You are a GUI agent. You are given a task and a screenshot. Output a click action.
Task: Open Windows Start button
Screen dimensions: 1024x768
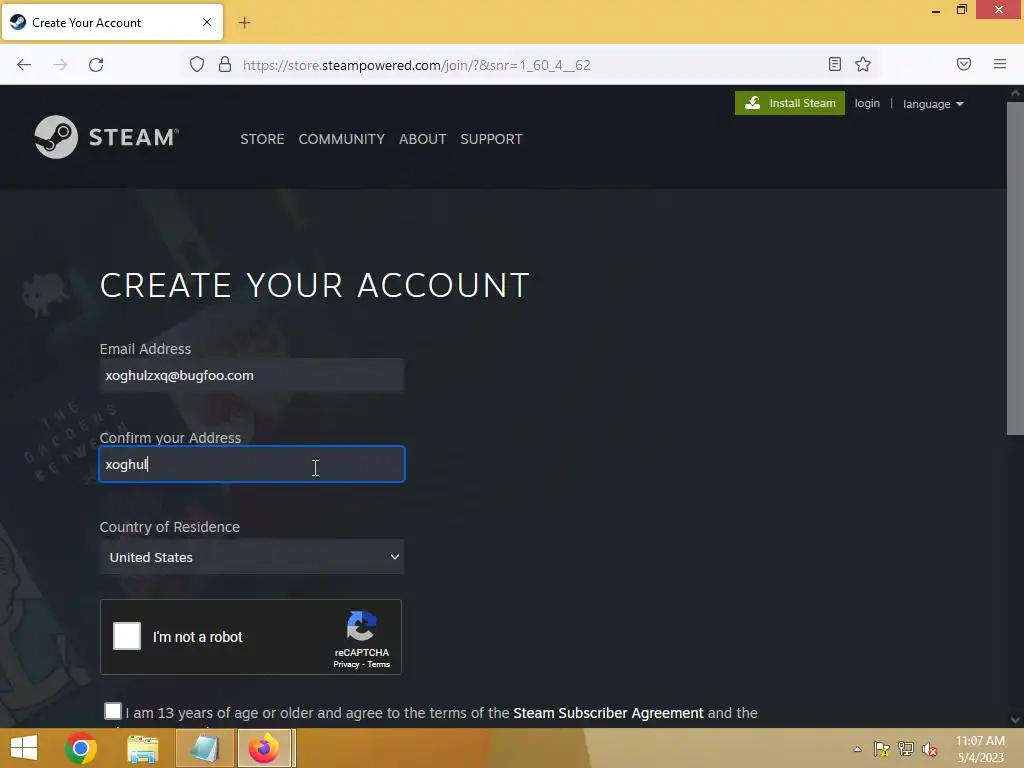coord(24,748)
